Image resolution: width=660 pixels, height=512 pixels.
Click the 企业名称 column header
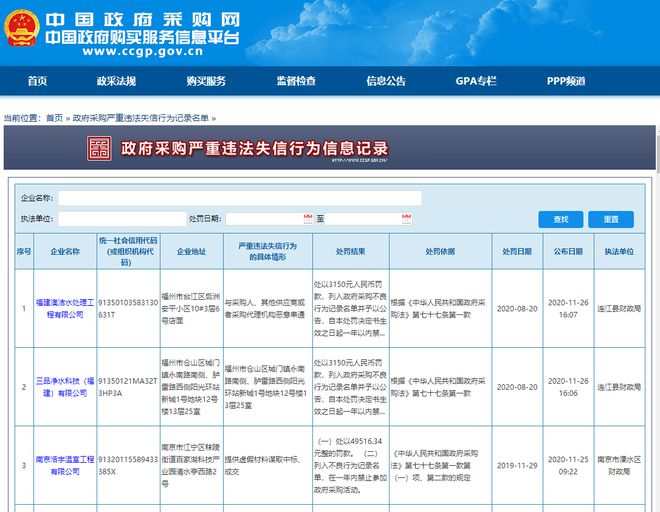pyautogui.click(x=65, y=251)
